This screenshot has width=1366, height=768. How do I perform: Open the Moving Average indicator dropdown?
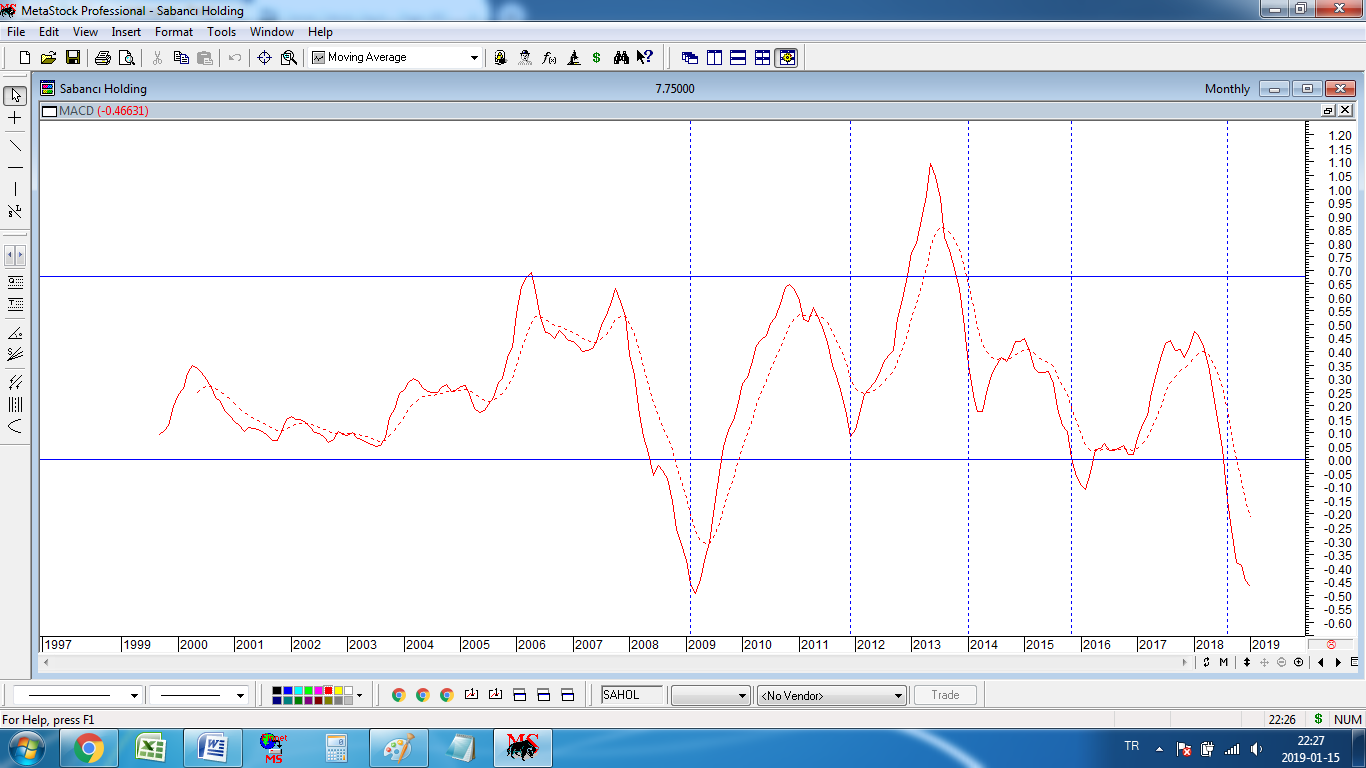(474, 58)
